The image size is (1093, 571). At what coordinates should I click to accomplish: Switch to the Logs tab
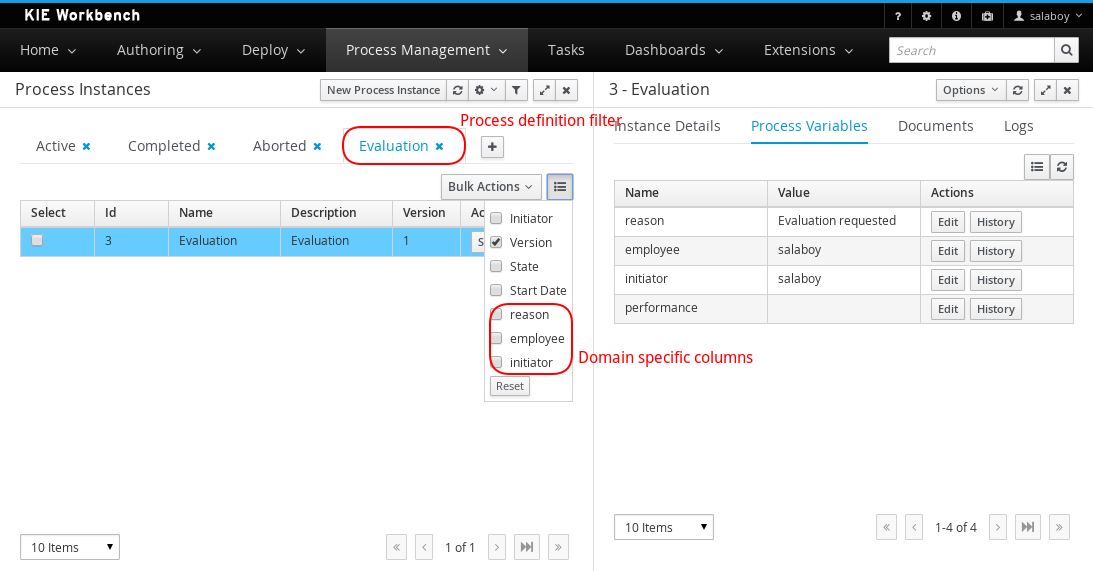[x=1018, y=126]
